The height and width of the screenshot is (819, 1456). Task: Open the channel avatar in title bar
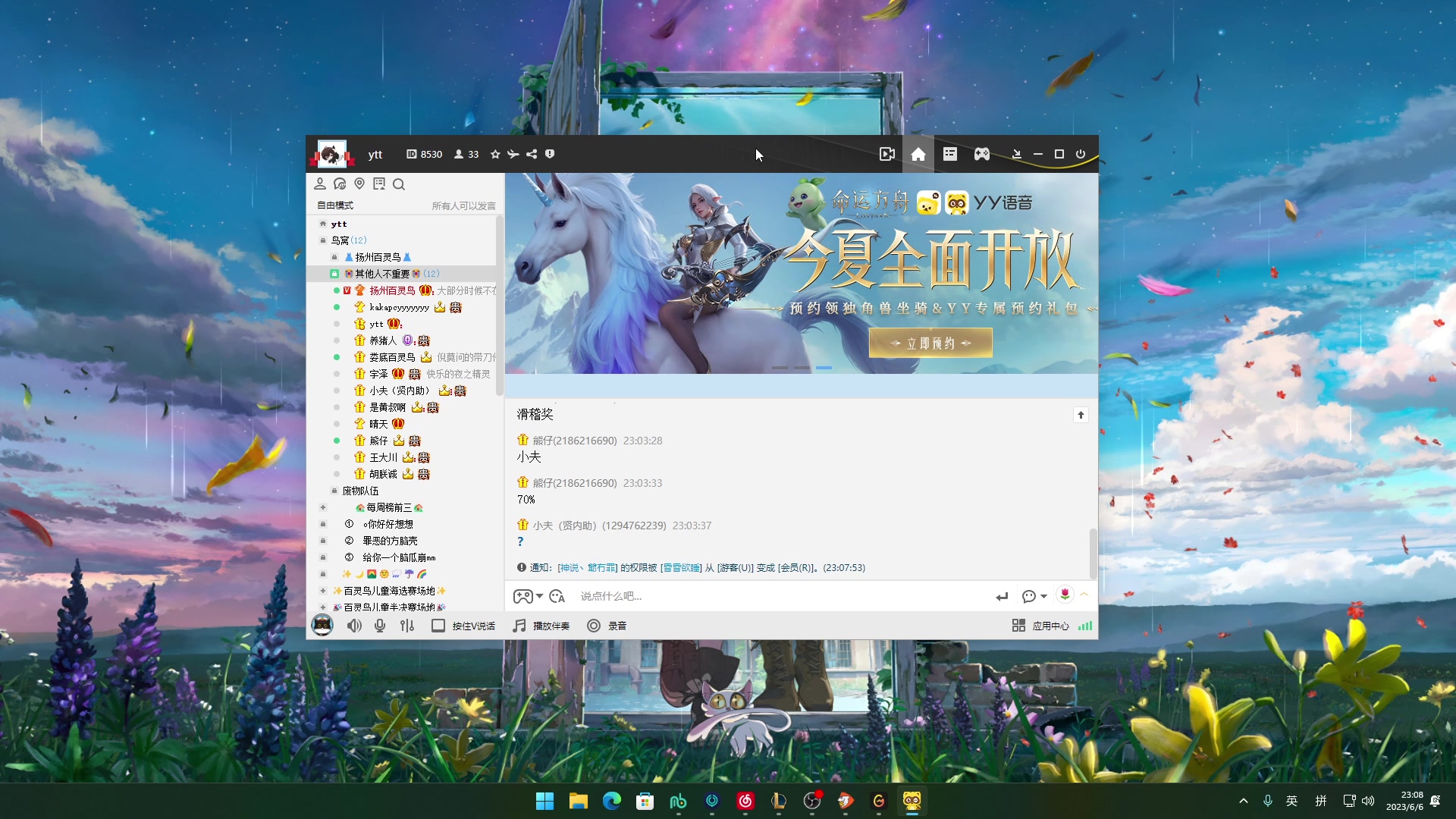point(331,154)
